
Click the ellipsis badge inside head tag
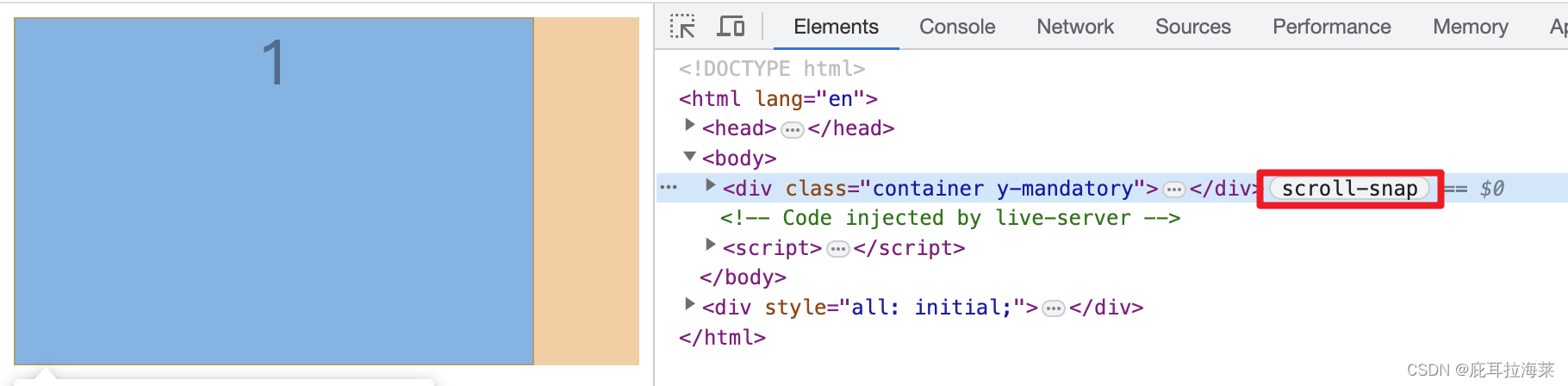[x=793, y=130]
